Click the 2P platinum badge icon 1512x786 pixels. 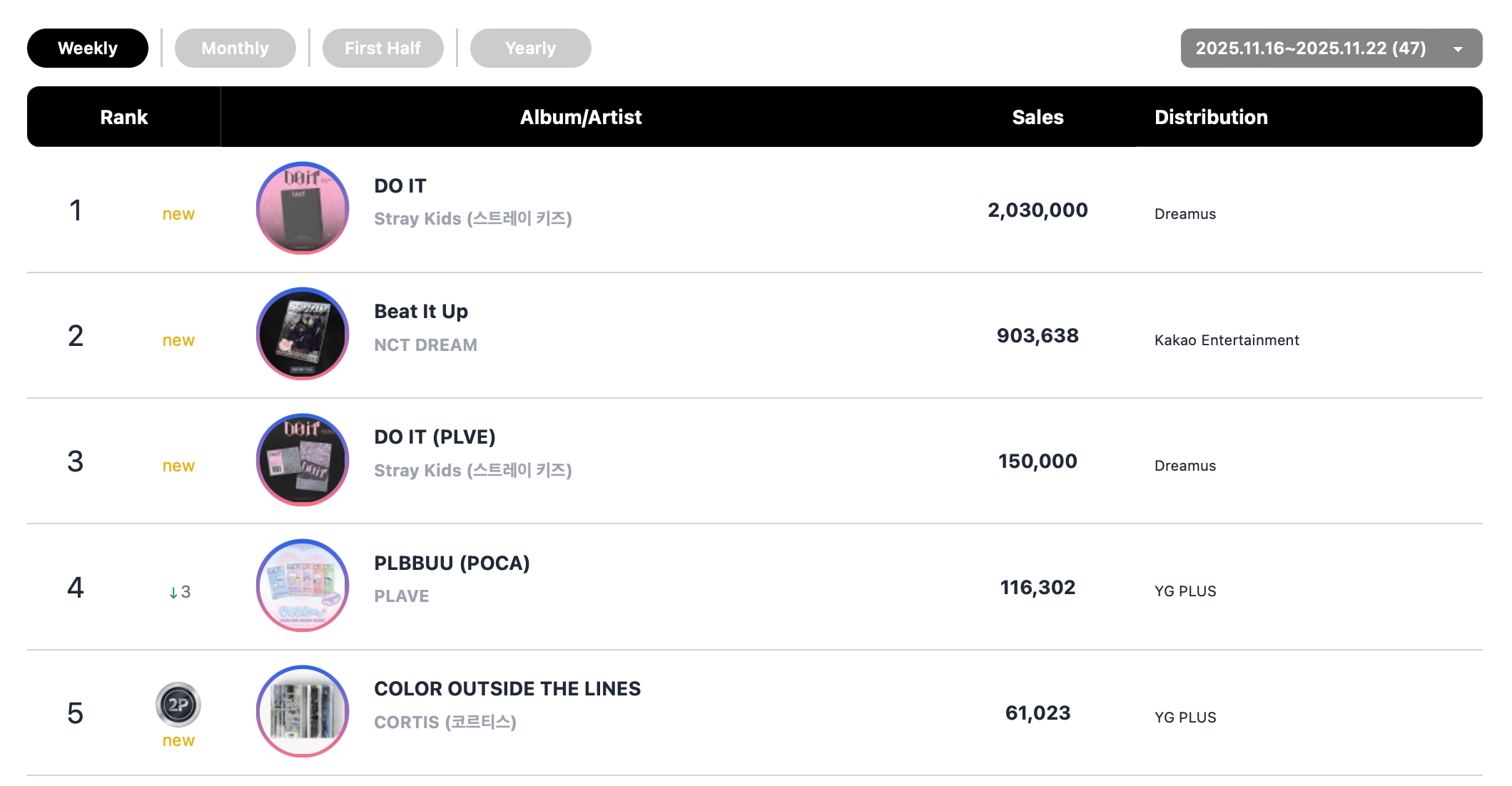point(178,705)
